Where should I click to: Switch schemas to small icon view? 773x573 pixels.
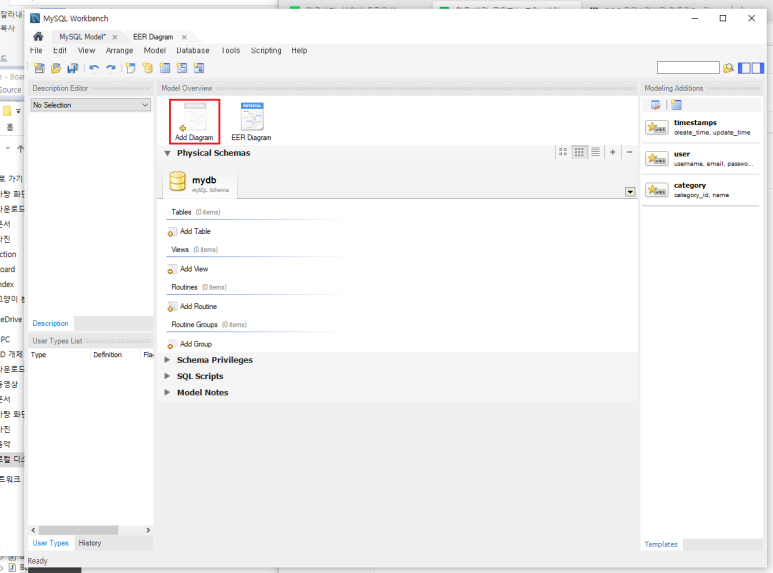[x=579, y=152]
